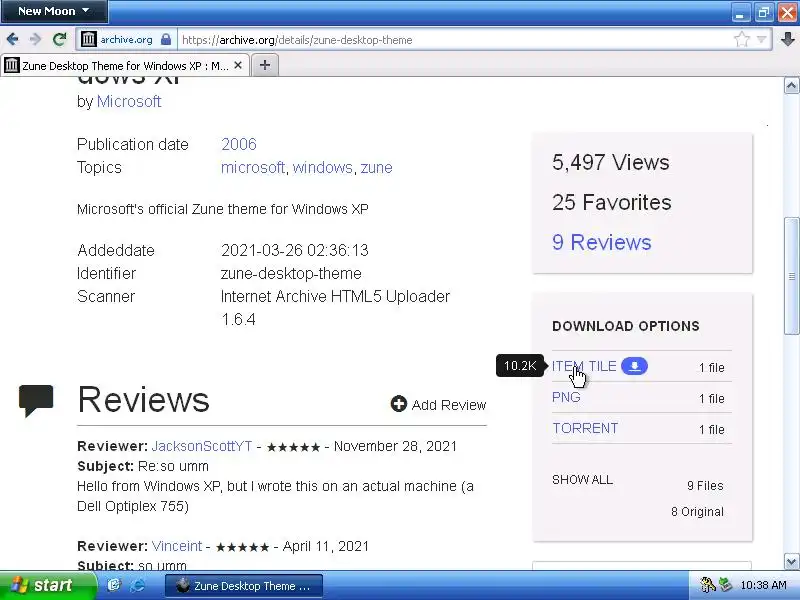Image resolution: width=800 pixels, height=600 pixels.
Task: Open the URL history dropdown arrow
Action: click(x=762, y=39)
